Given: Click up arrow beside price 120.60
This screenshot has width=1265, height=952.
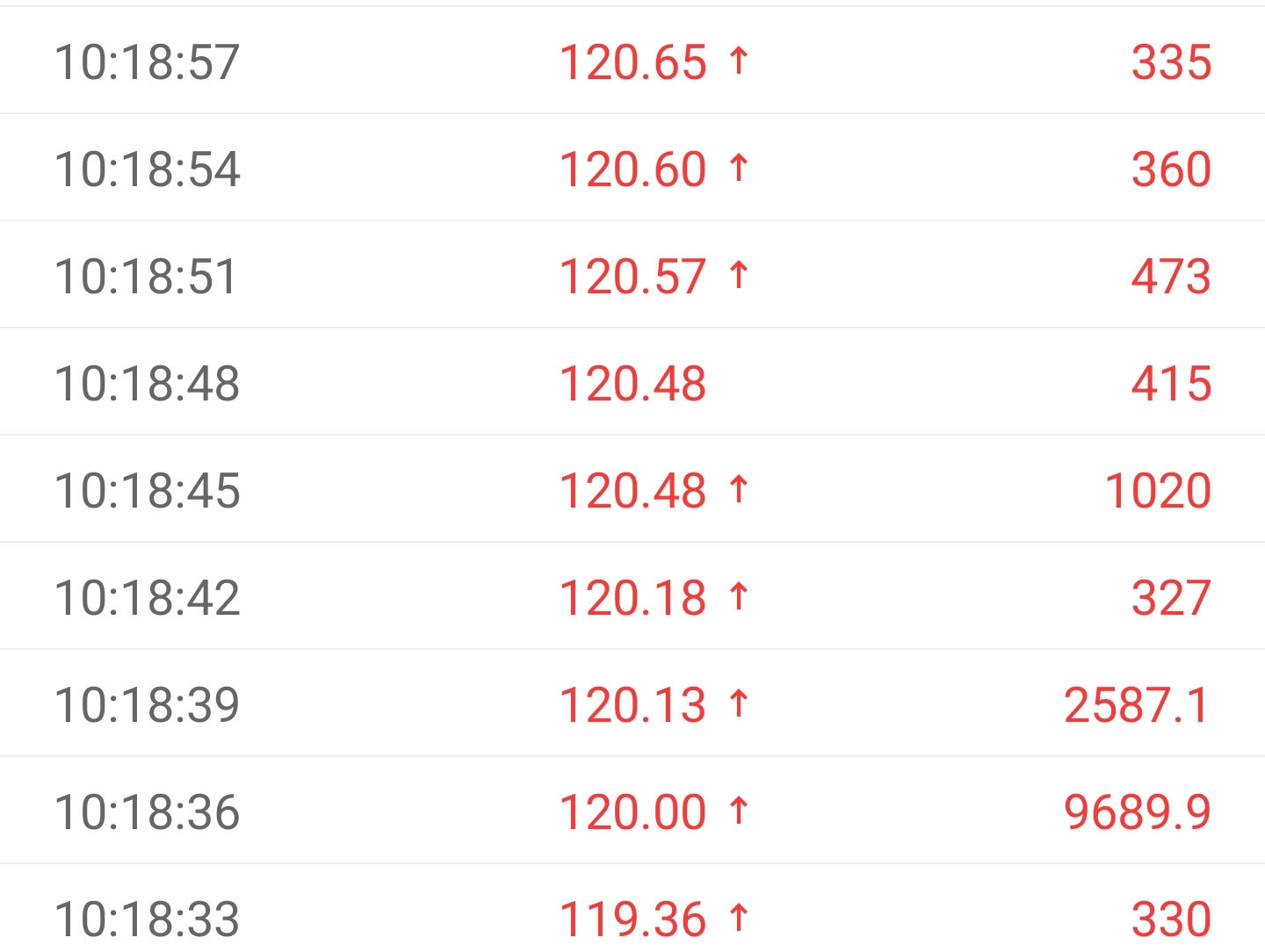Looking at the screenshot, I should tap(739, 169).
